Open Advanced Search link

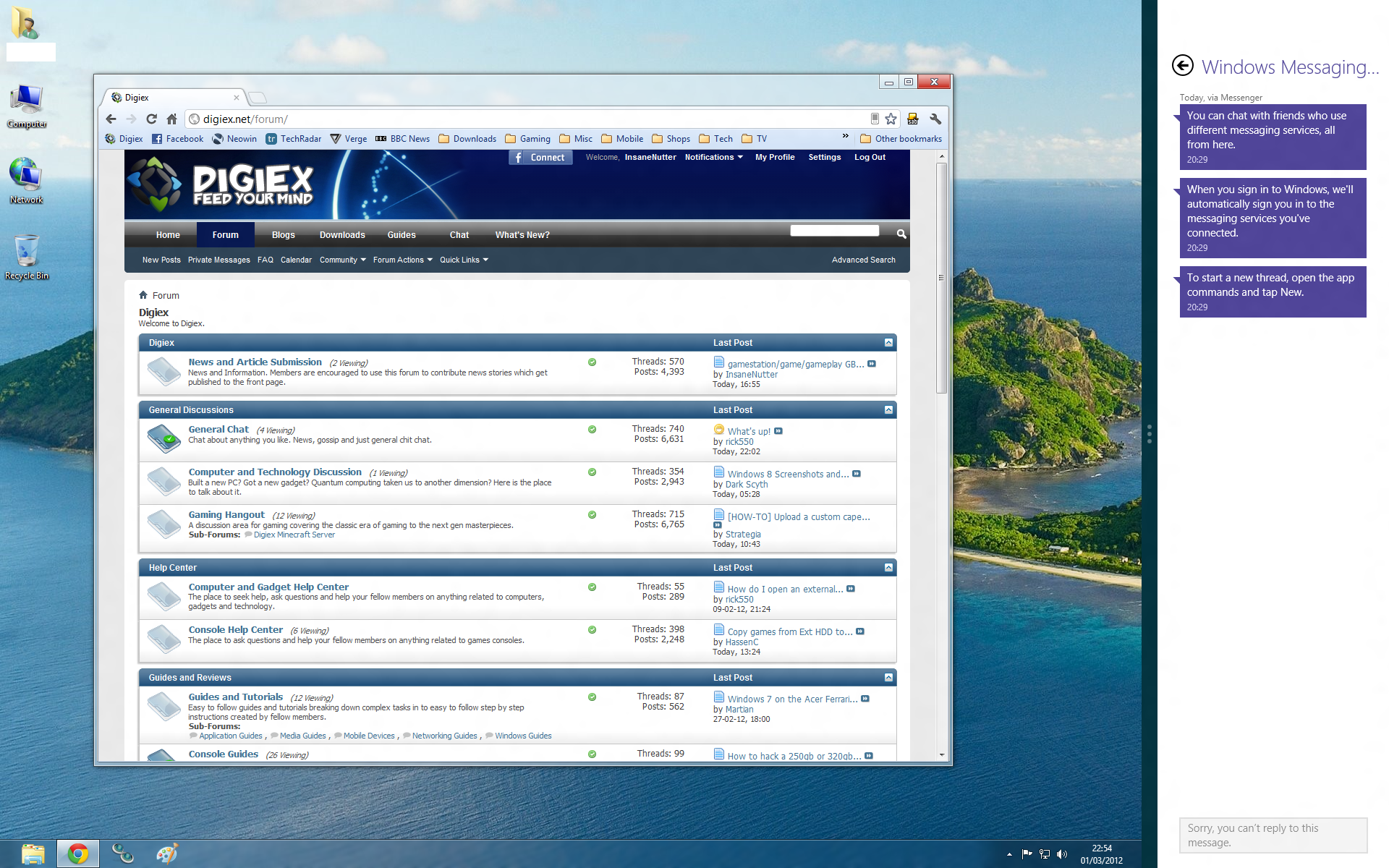(x=863, y=260)
